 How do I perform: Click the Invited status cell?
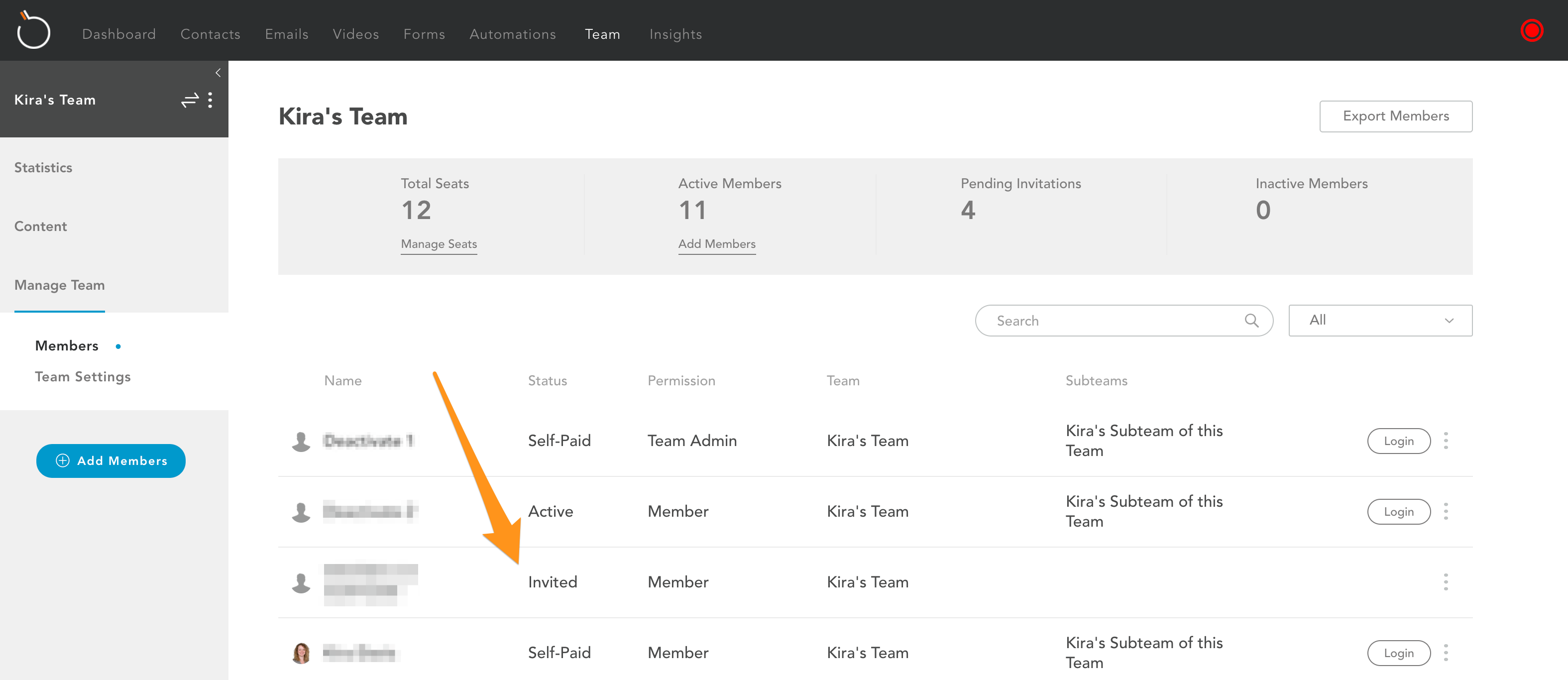click(552, 582)
